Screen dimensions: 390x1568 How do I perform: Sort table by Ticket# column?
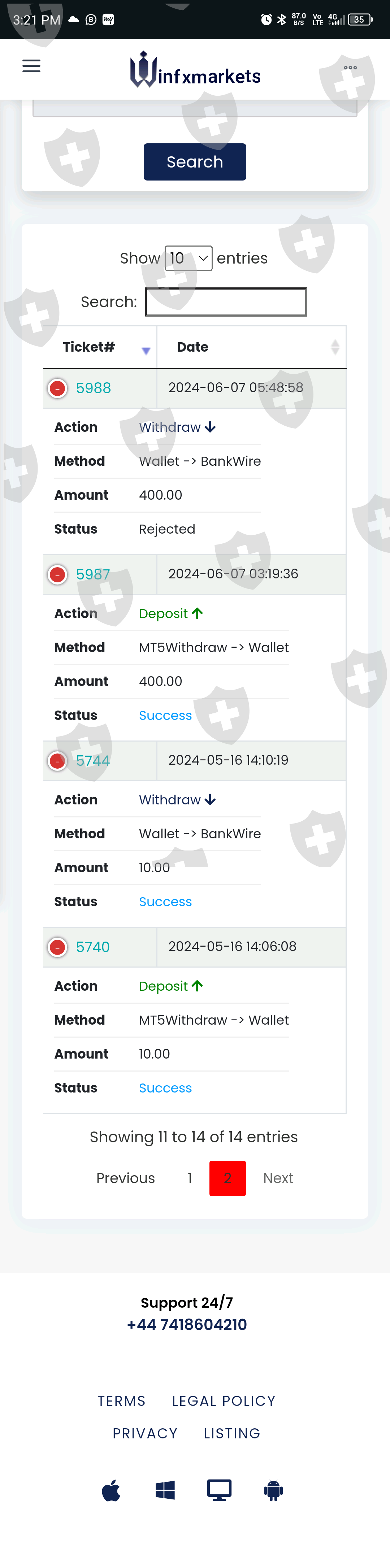(x=100, y=348)
